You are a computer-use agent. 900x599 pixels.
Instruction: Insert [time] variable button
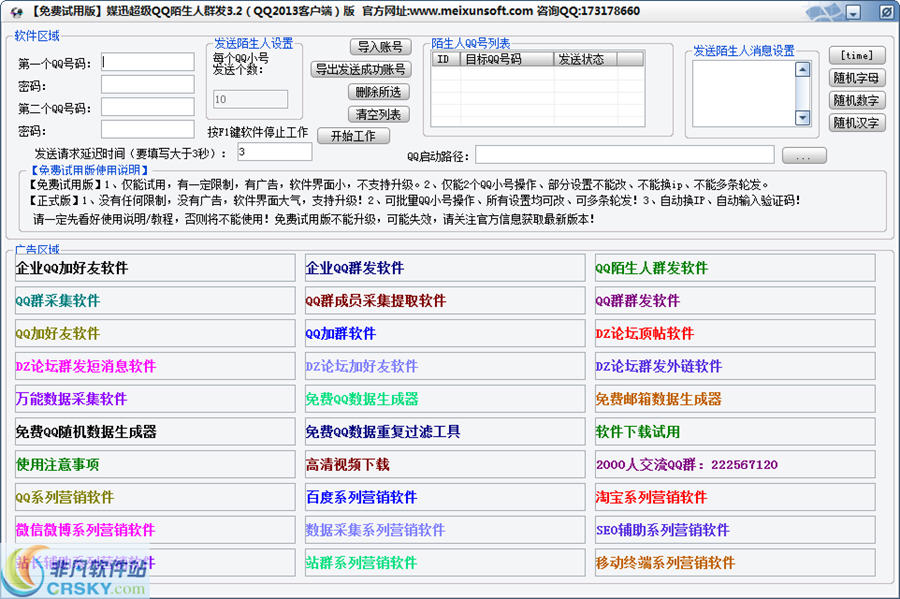click(x=857, y=55)
